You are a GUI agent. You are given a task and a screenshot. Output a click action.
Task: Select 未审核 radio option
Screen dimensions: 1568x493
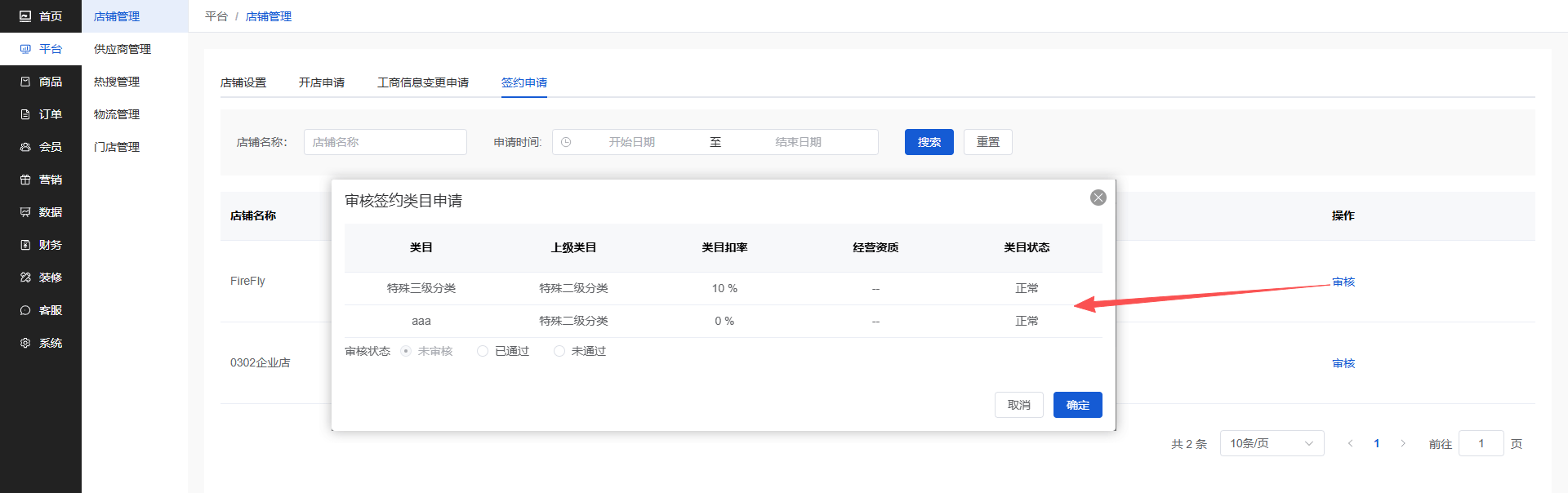pyautogui.click(x=426, y=351)
